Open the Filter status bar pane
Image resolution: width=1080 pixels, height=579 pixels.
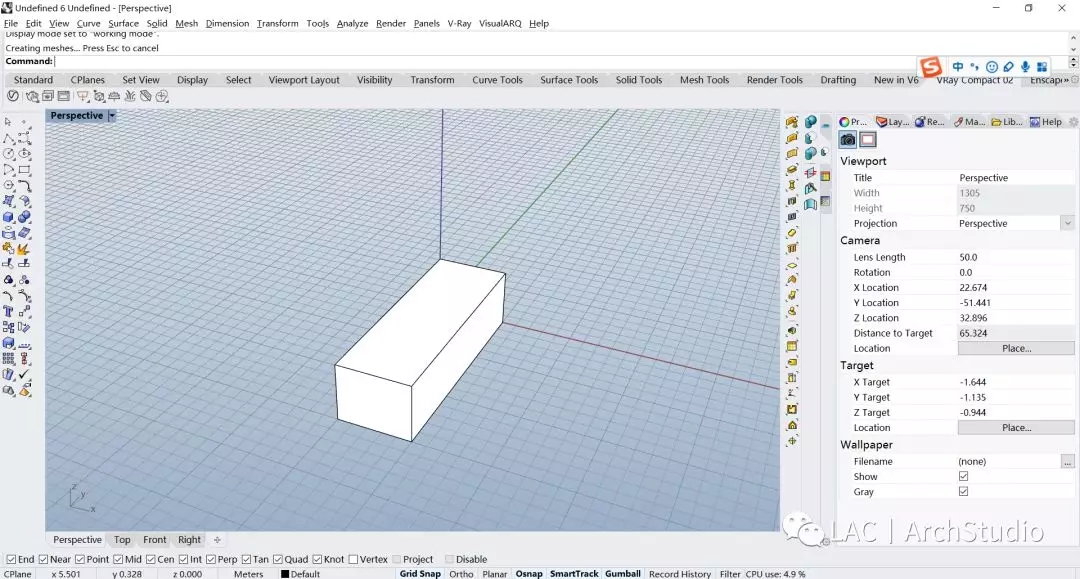pyautogui.click(x=729, y=573)
